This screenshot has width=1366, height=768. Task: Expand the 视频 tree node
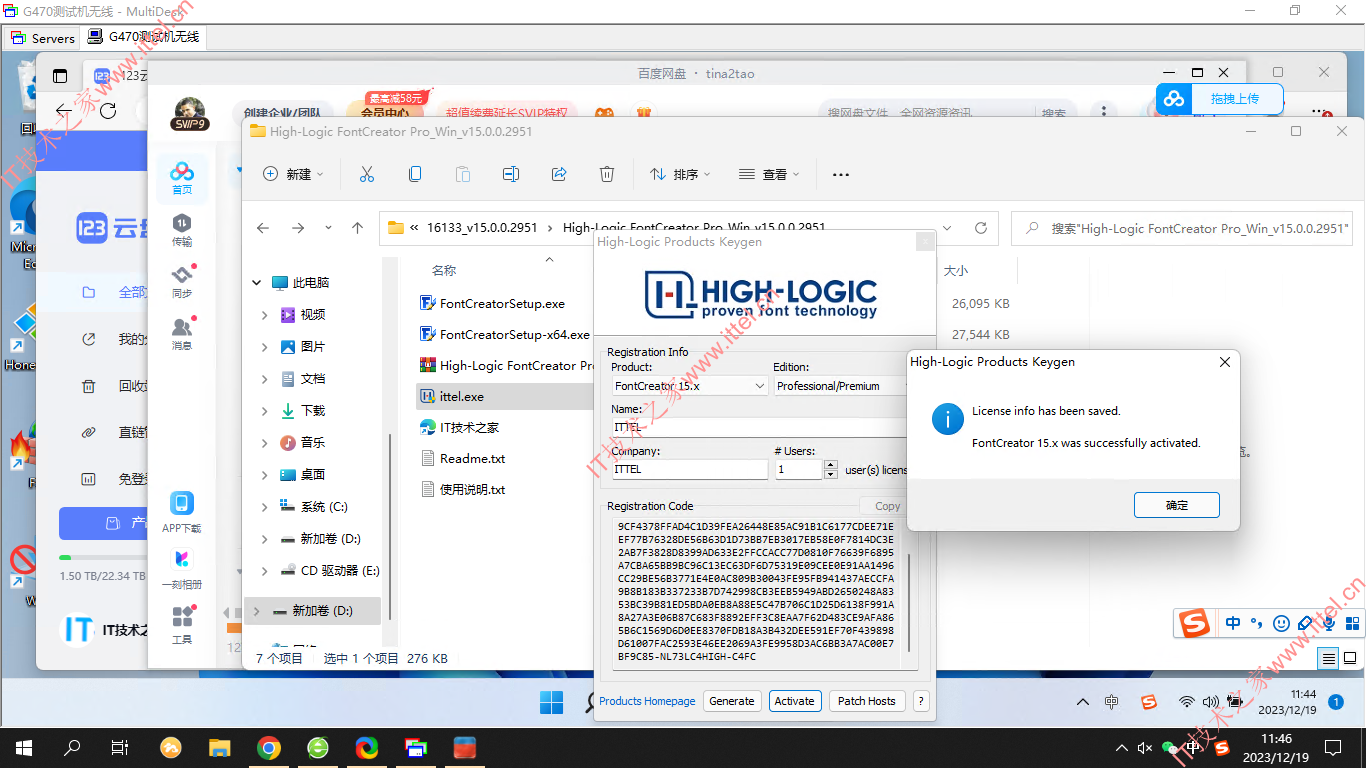coord(264,315)
